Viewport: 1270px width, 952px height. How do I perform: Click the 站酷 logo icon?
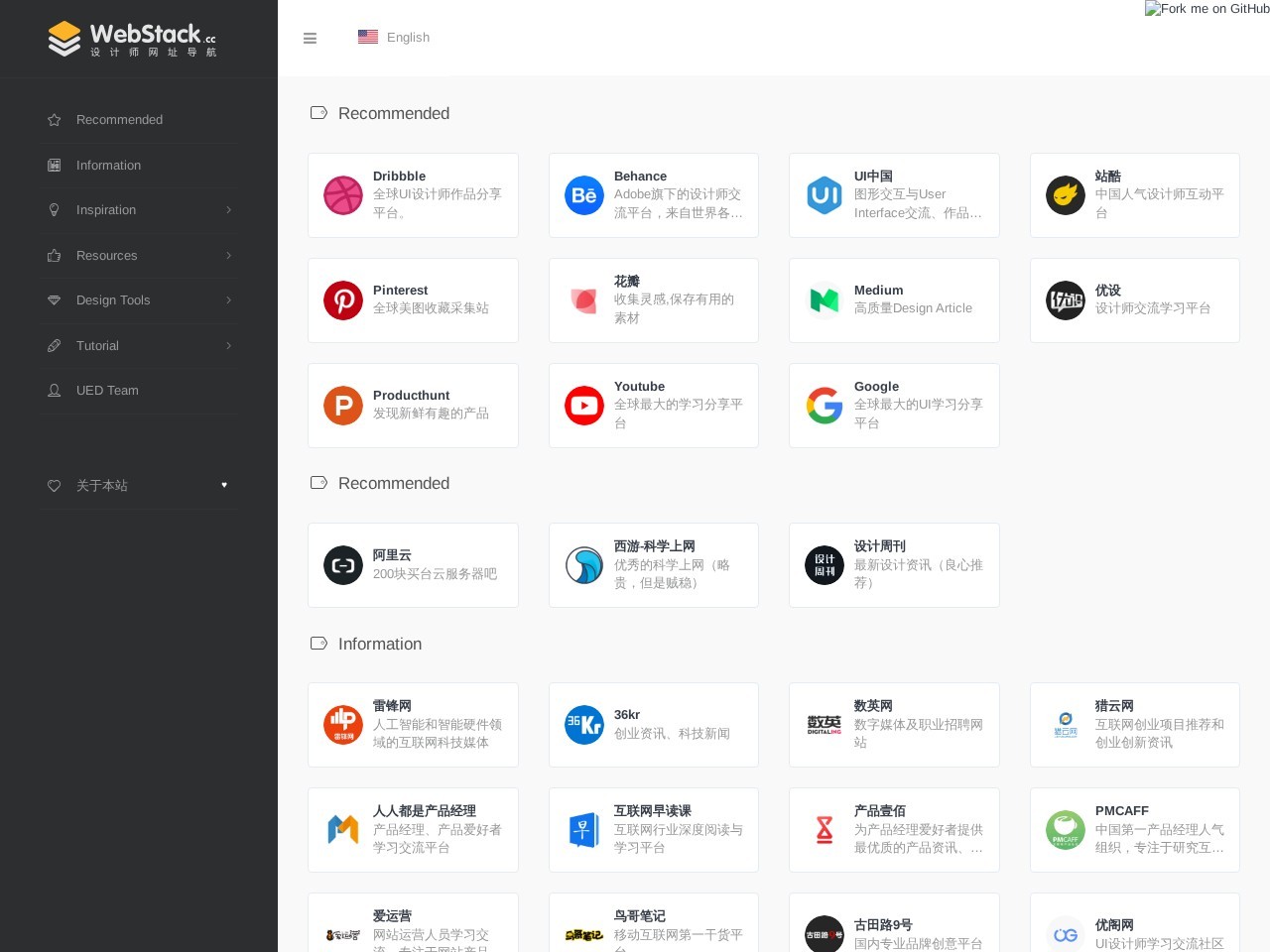1066,195
